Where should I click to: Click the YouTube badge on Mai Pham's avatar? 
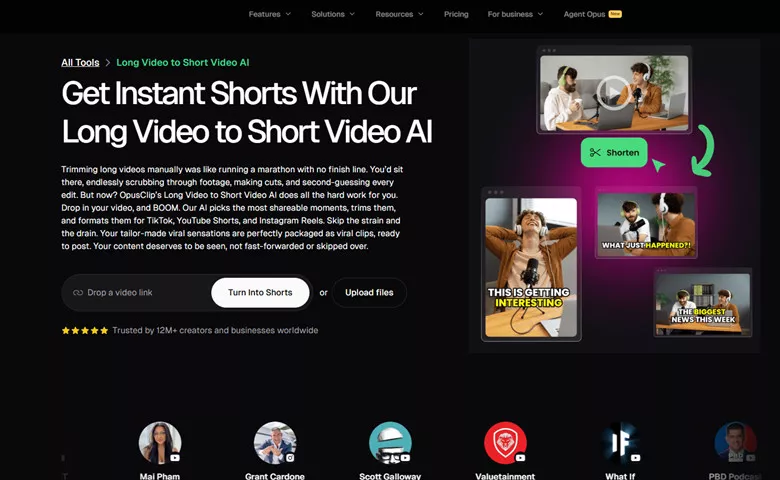175,458
